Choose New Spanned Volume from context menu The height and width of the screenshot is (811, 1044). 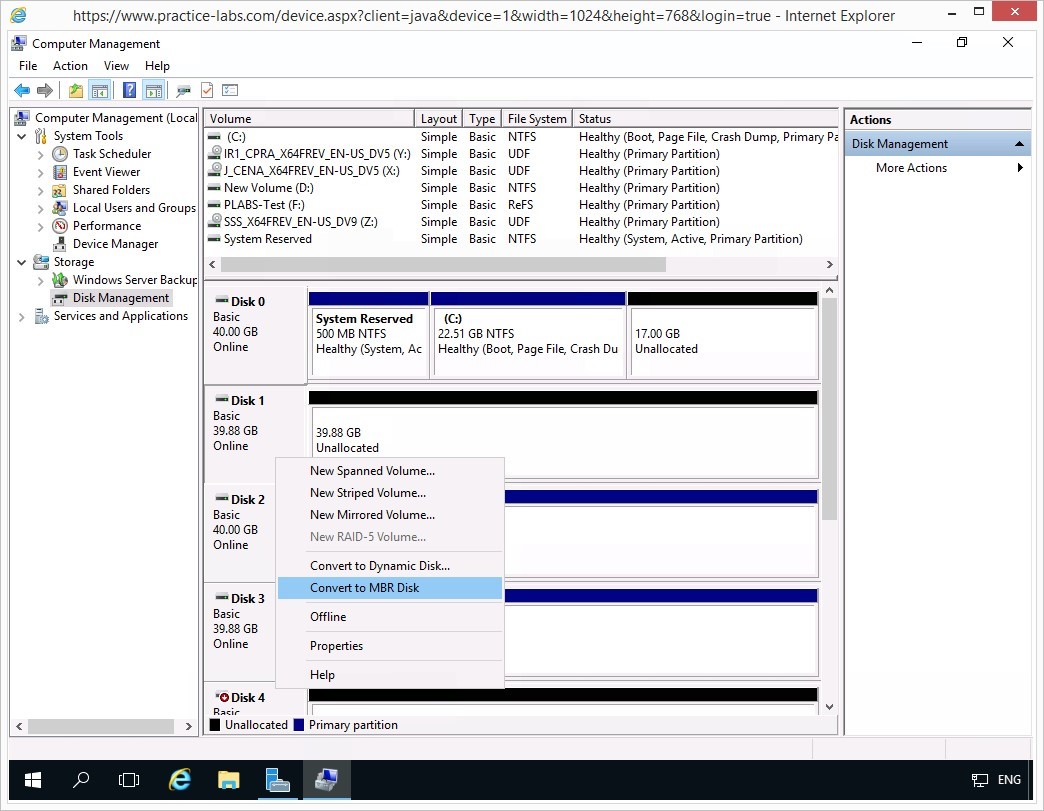pyautogui.click(x=372, y=471)
